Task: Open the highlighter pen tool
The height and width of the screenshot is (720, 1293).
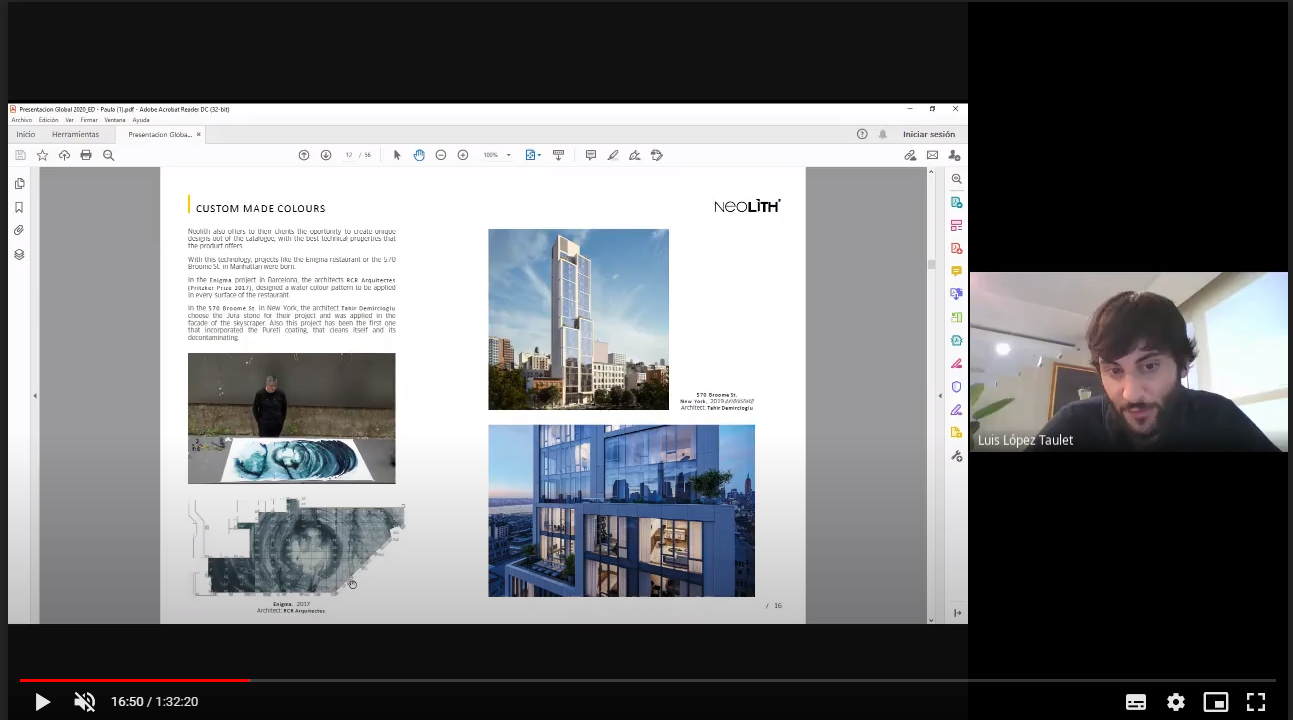Action: [x=613, y=155]
